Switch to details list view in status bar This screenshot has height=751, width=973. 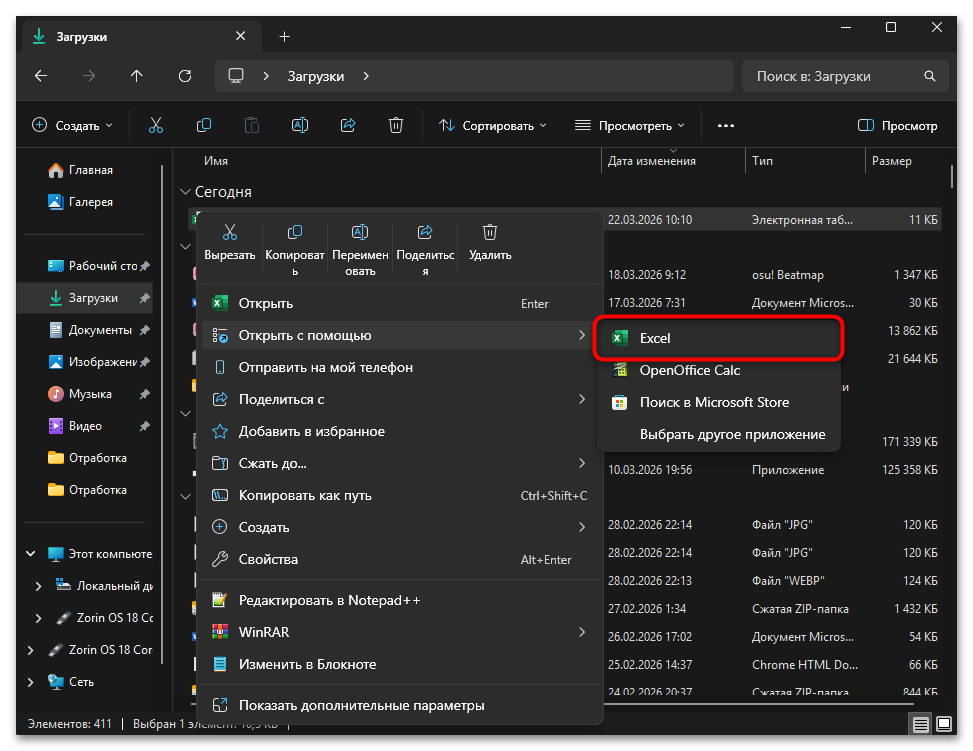point(919,723)
